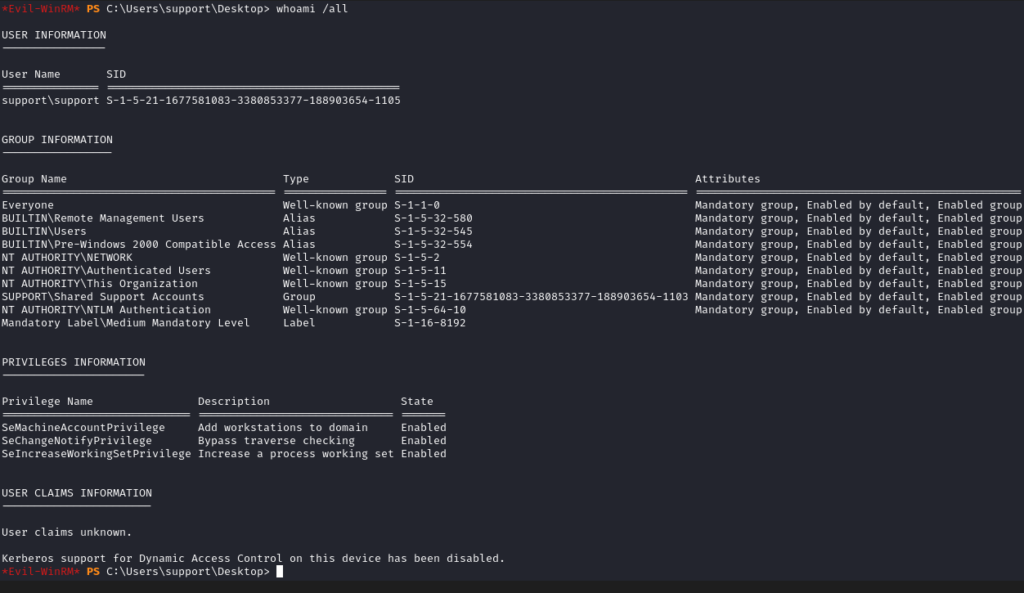Select the 'SUPPORT\Shared Support Accounts' group row

pos(103,297)
